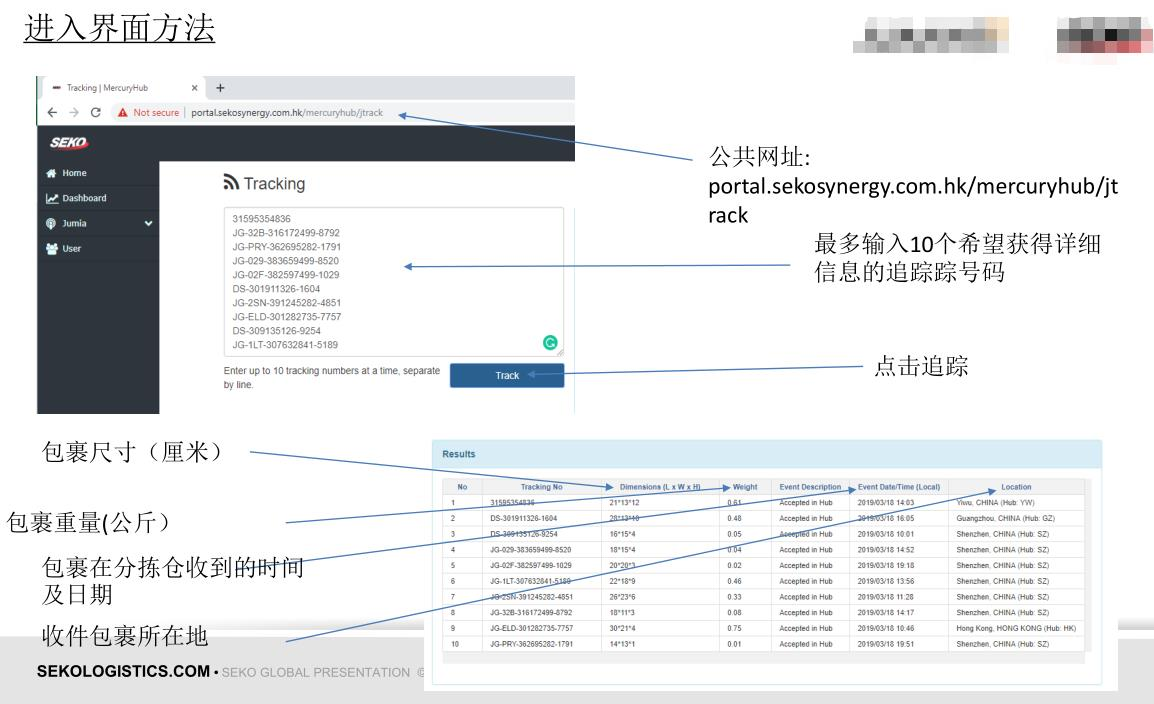Screen dimensions: 1154x704
Task: Click inside the tracking numbers text area
Action: point(394,282)
